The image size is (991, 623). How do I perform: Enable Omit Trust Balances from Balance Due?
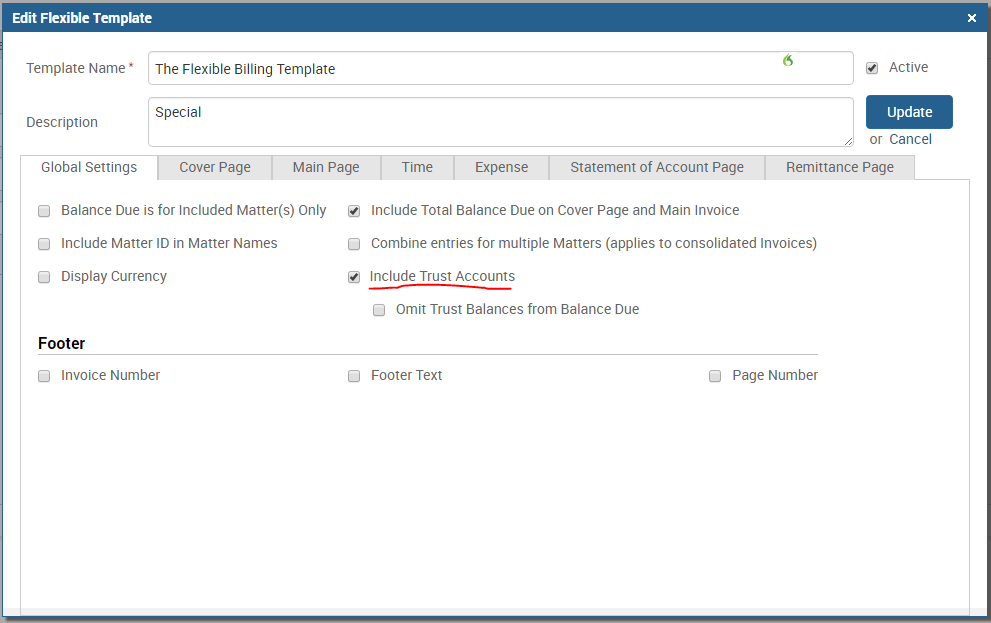[379, 310]
